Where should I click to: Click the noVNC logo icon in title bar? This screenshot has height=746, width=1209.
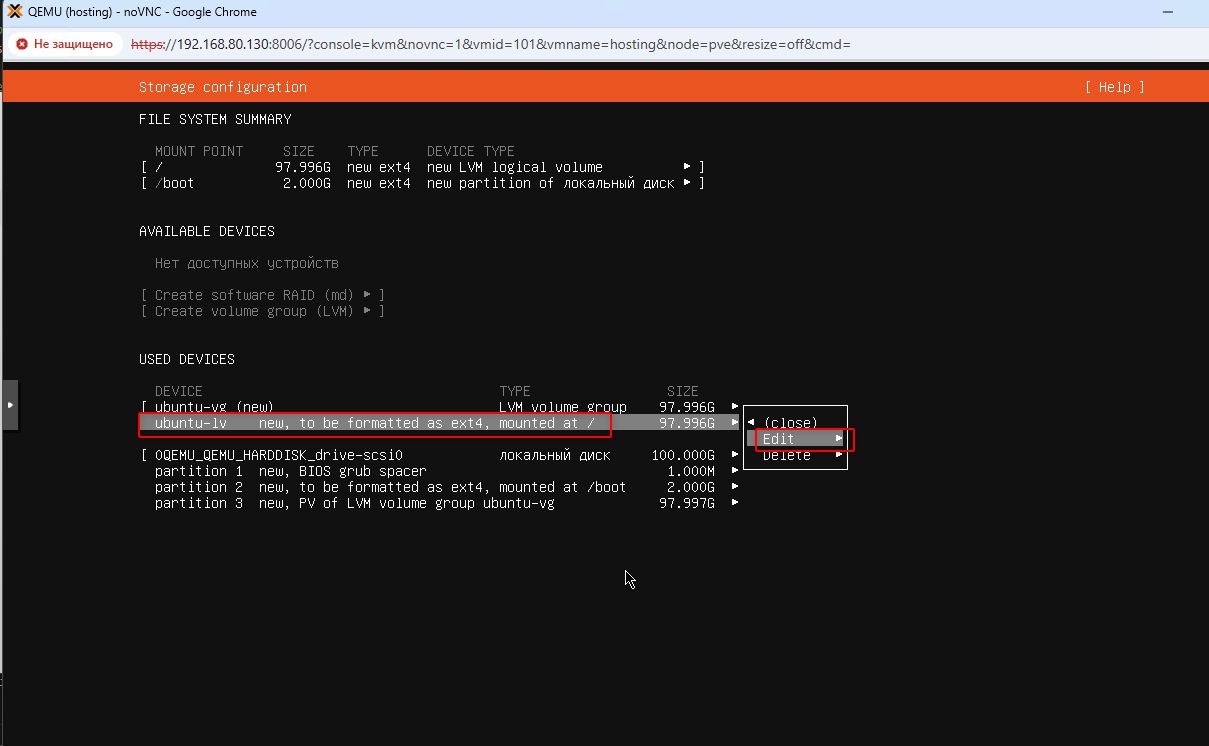tap(15, 12)
